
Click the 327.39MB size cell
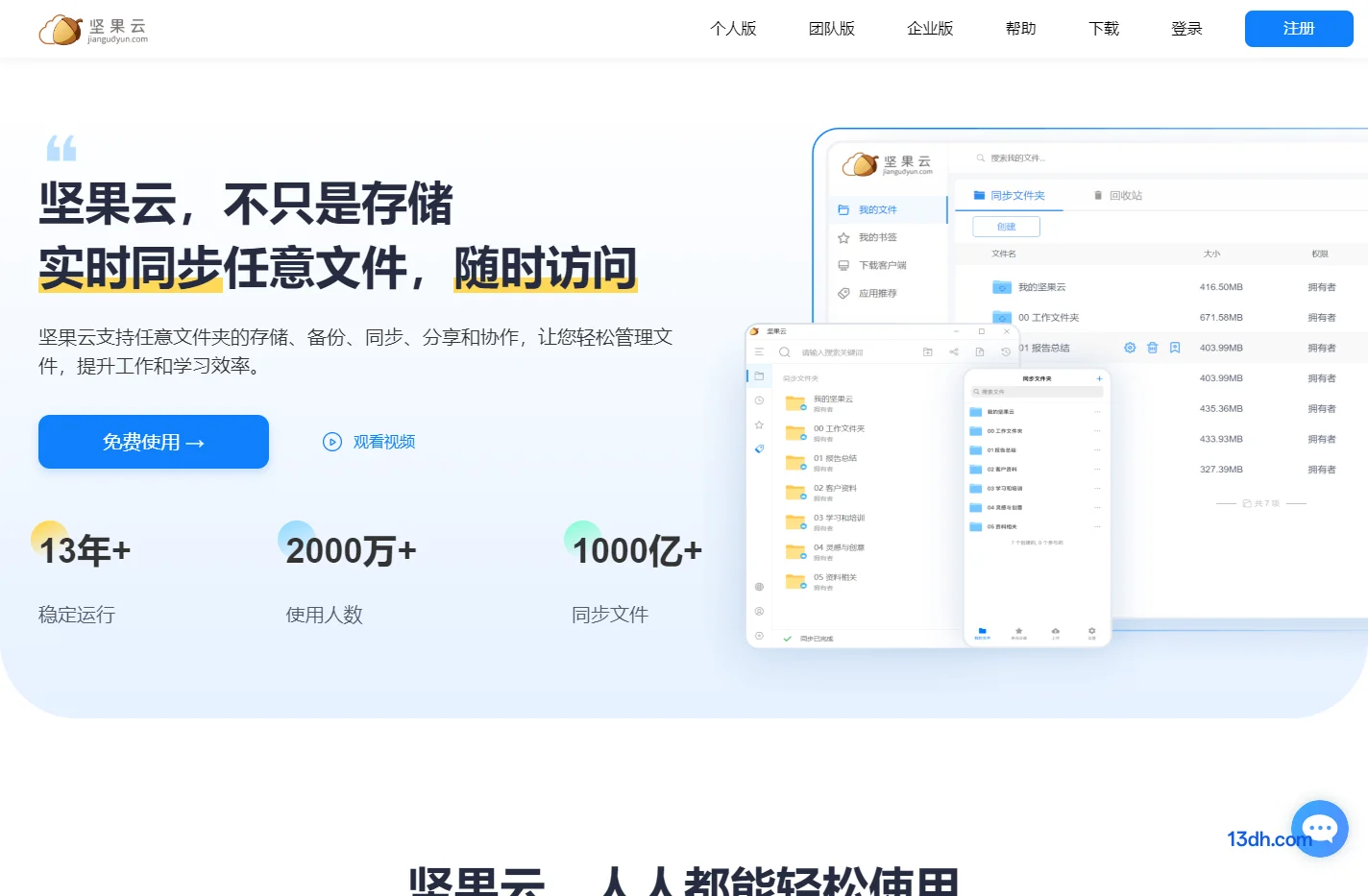pyautogui.click(x=1221, y=470)
